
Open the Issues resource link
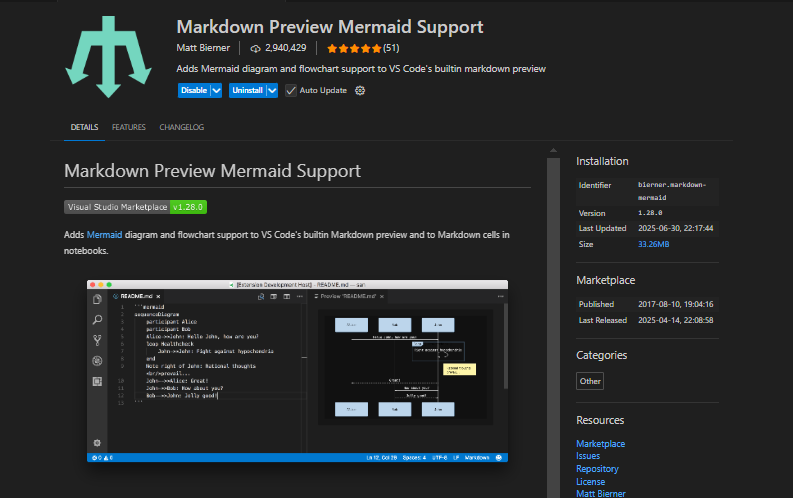coord(588,456)
